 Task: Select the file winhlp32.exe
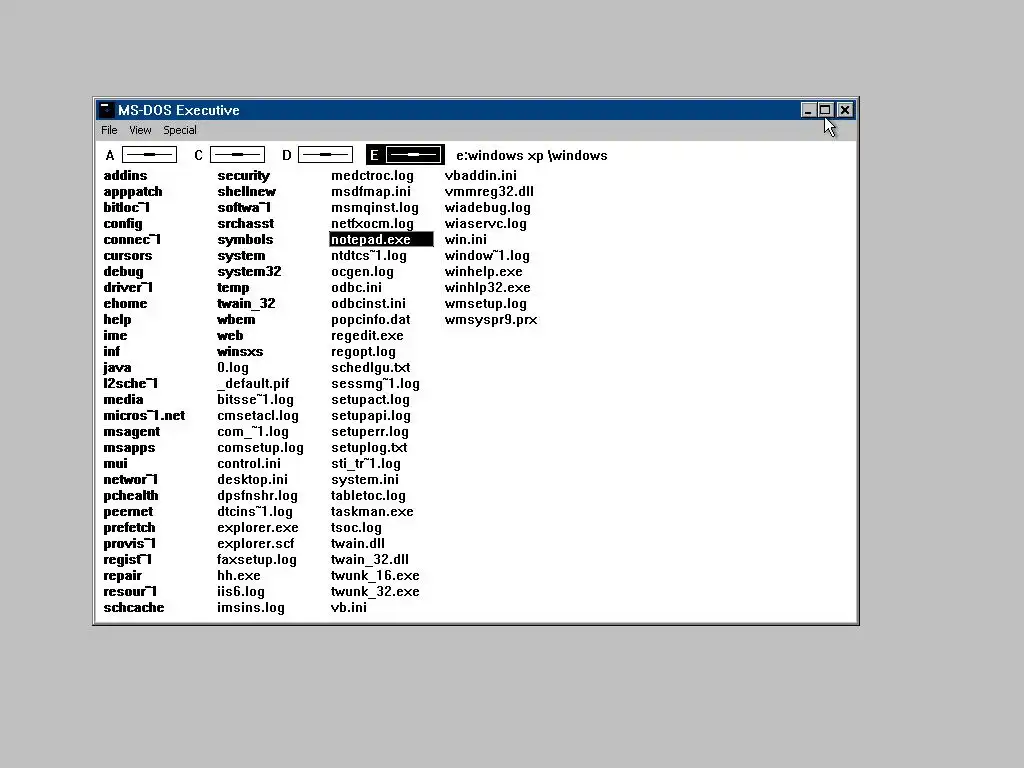[488, 287]
